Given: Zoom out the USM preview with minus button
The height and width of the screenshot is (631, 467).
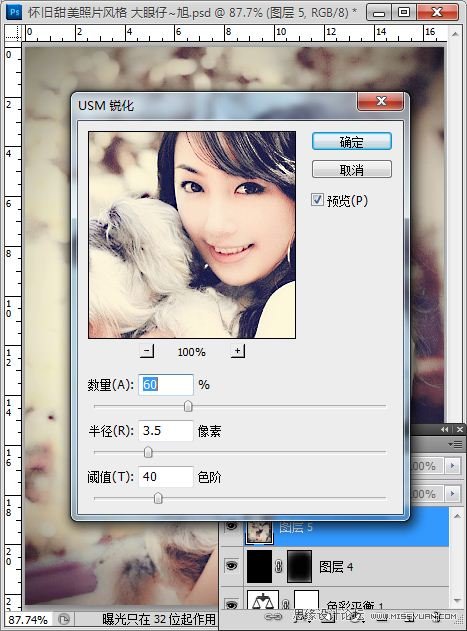Looking at the screenshot, I should [147, 351].
